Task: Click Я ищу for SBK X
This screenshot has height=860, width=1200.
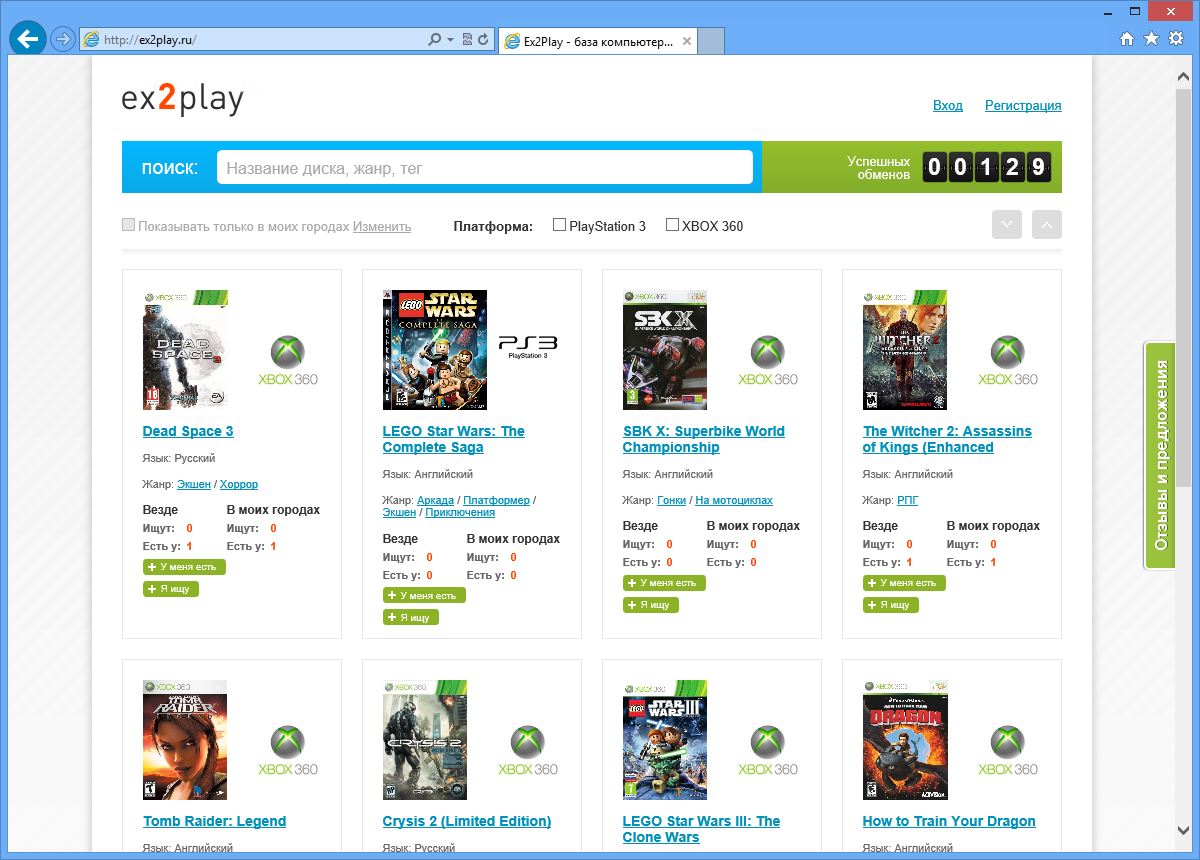Action: click(651, 605)
